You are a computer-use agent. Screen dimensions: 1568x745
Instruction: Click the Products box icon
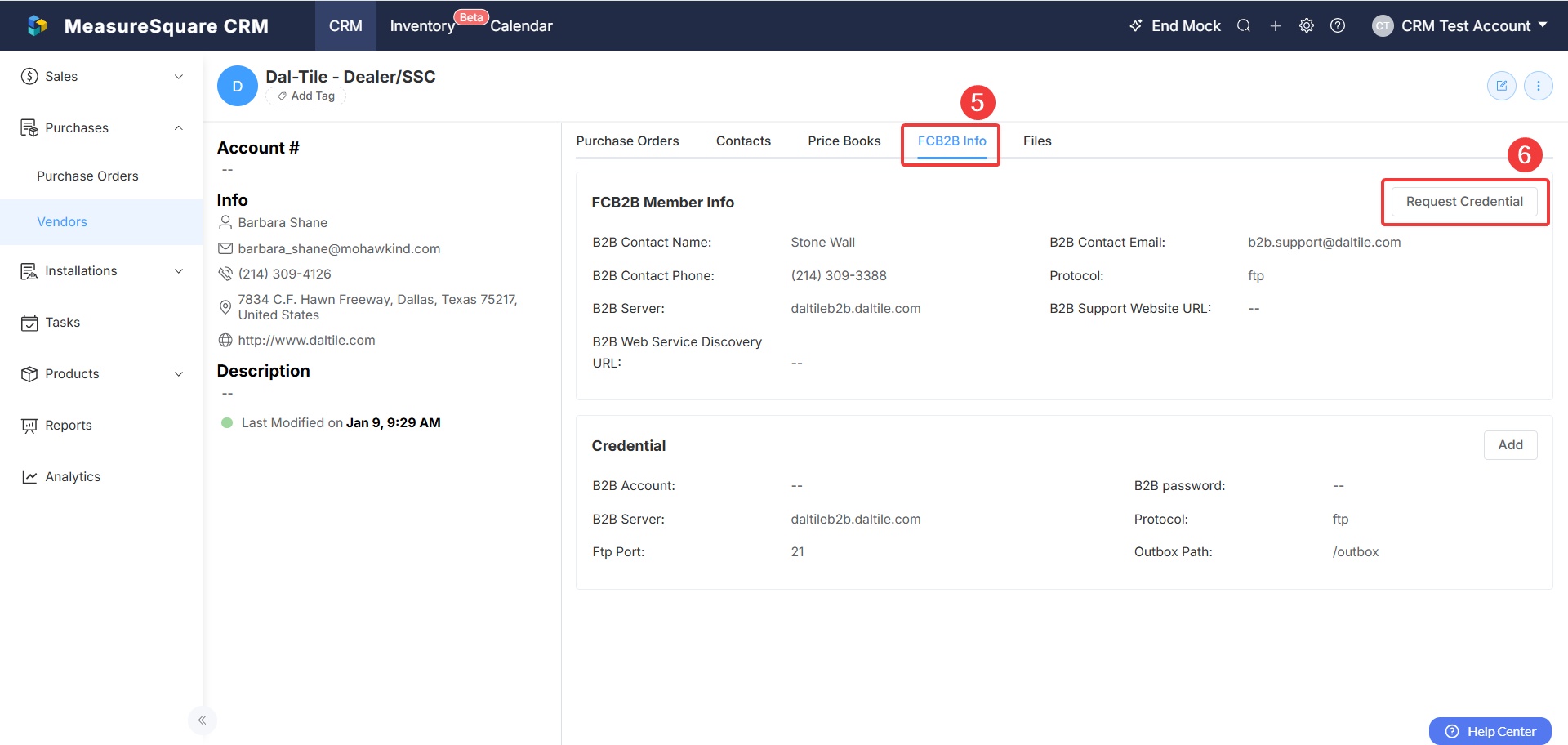29,374
